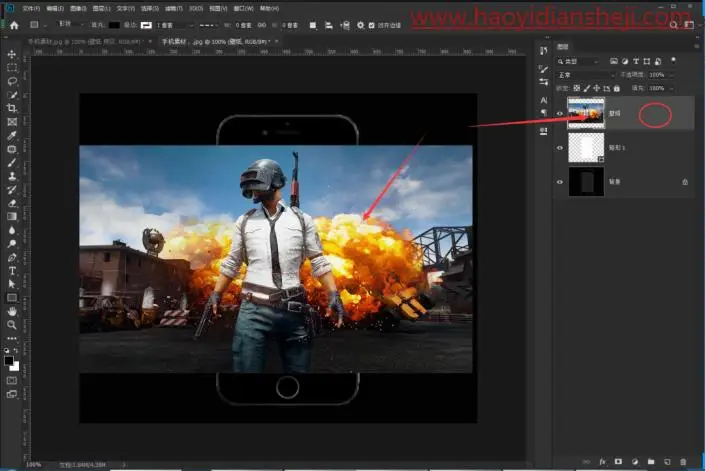Add a layer mask
This screenshot has width=705, height=471.
coord(618,462)
